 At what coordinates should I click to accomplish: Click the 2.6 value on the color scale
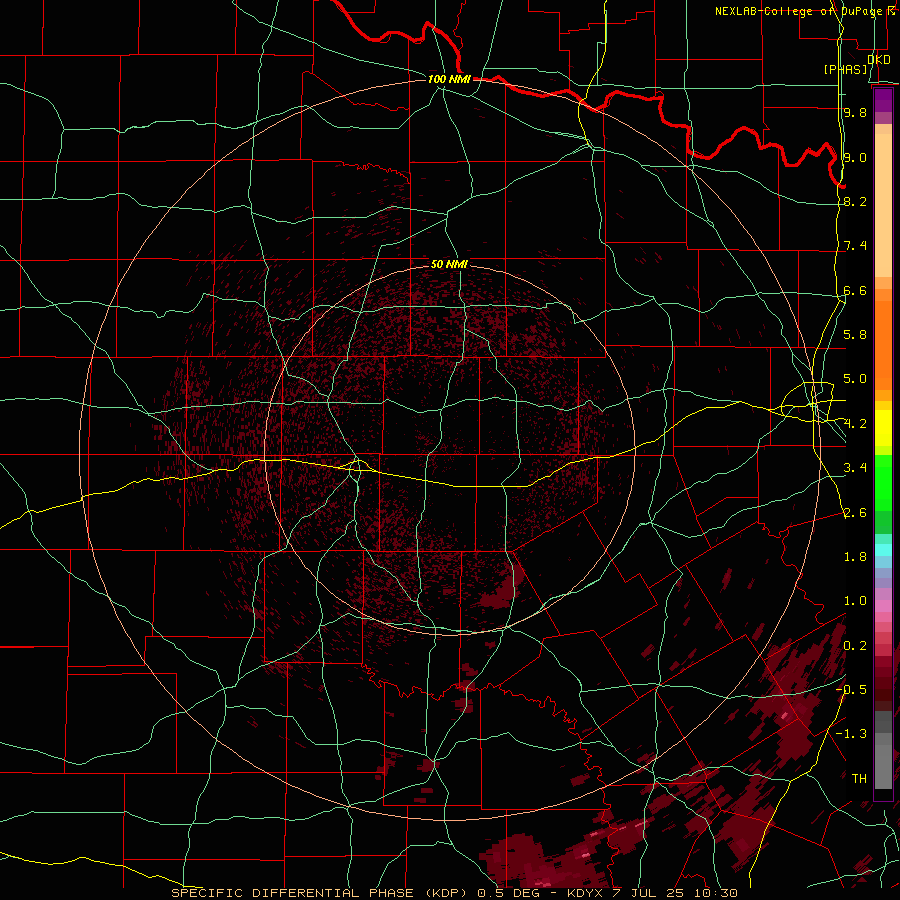(x=855, y=513)
